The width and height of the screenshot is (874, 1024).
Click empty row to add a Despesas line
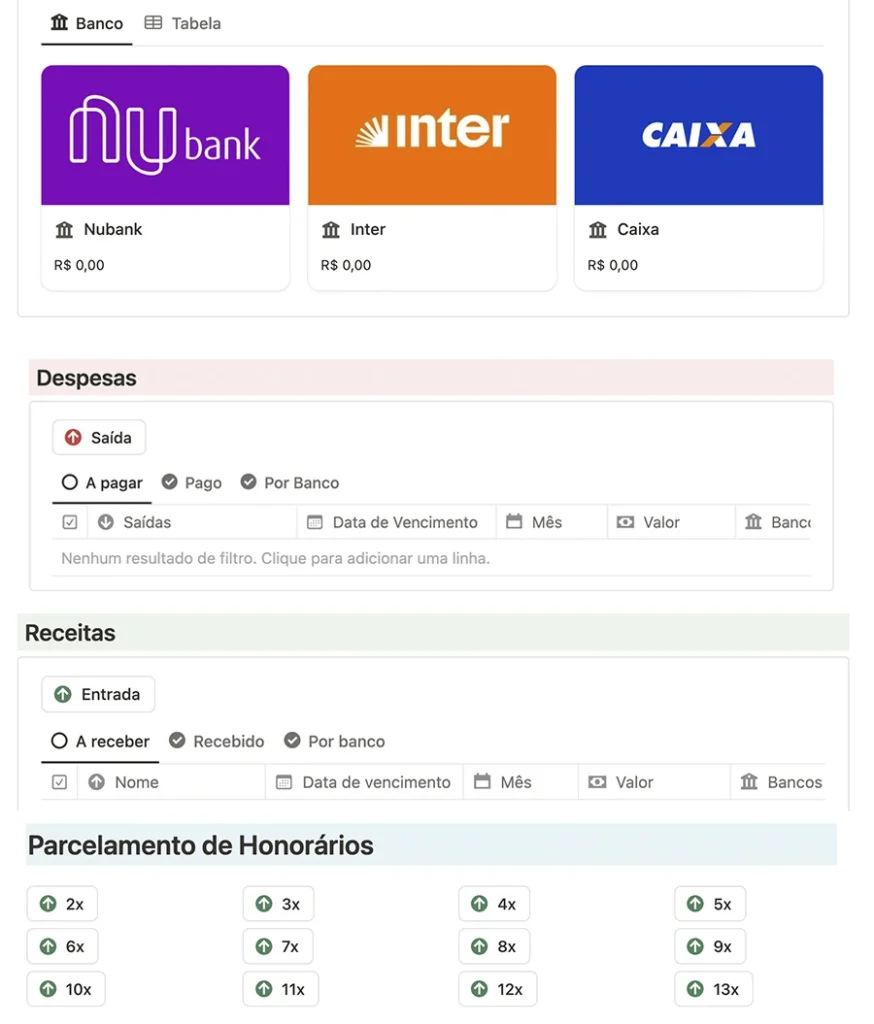[431, 558]
